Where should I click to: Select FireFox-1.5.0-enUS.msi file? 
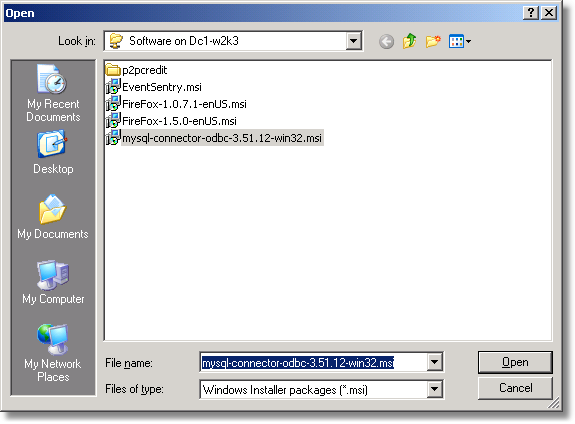point(171,121)
